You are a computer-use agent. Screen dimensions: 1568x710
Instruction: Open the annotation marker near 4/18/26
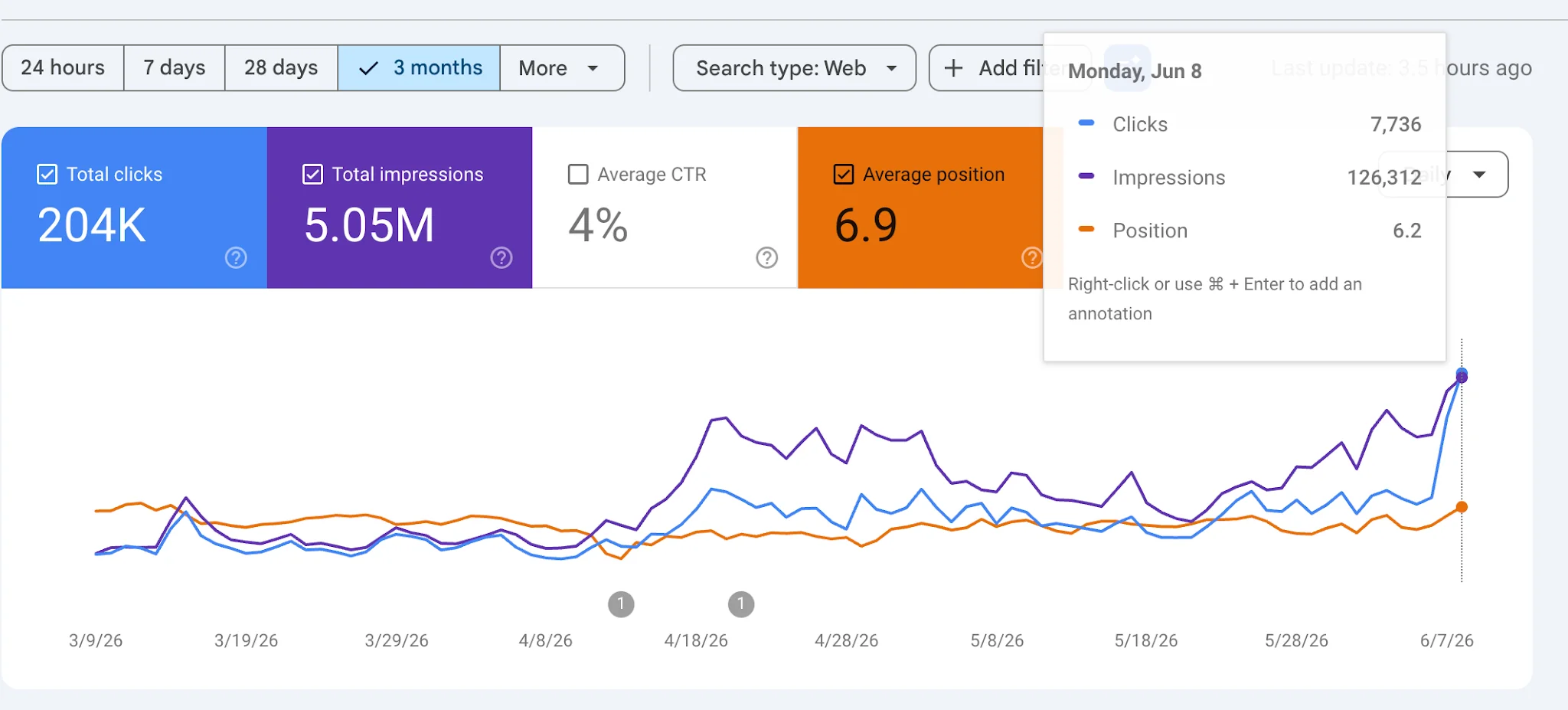pyautogui.click(x=741, y=604)
